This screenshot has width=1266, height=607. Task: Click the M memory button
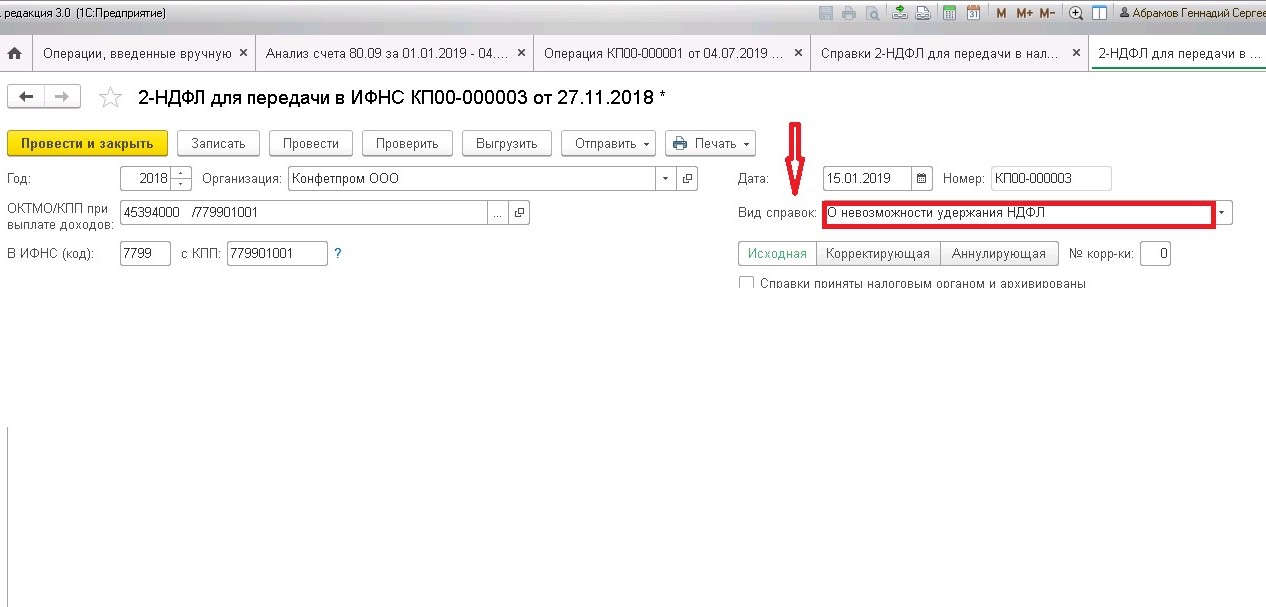[x=1002, y=13]
